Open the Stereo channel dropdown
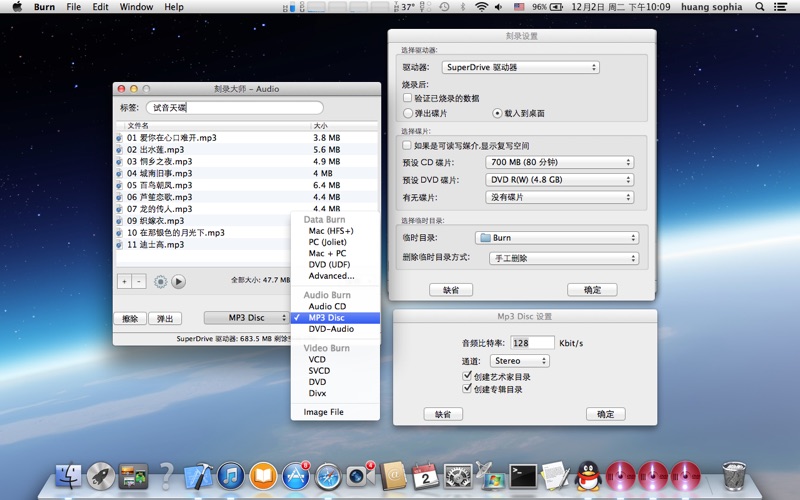Image resolution: width=800 pixels, height=500 pixels. (x=518, y=360)
